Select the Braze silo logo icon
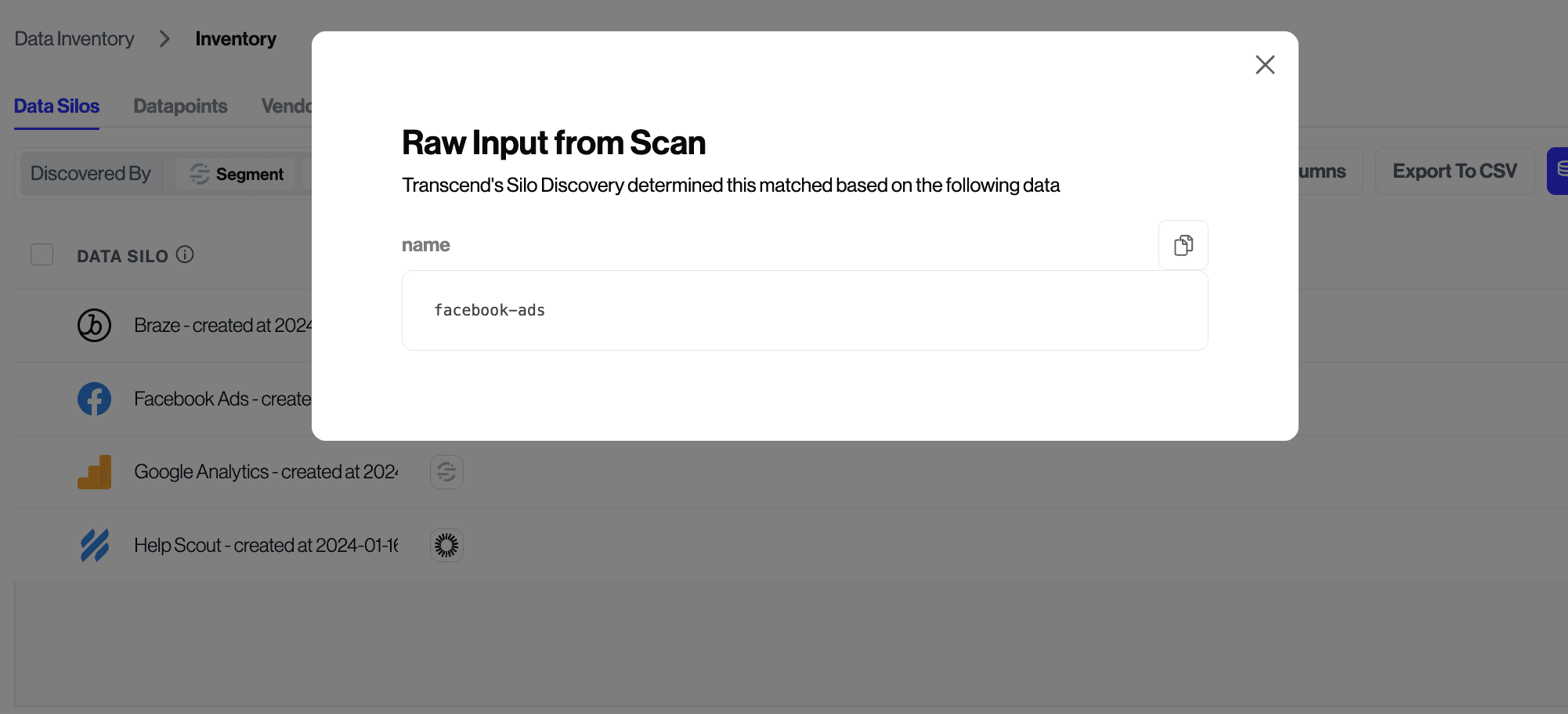 pos(94,326)
